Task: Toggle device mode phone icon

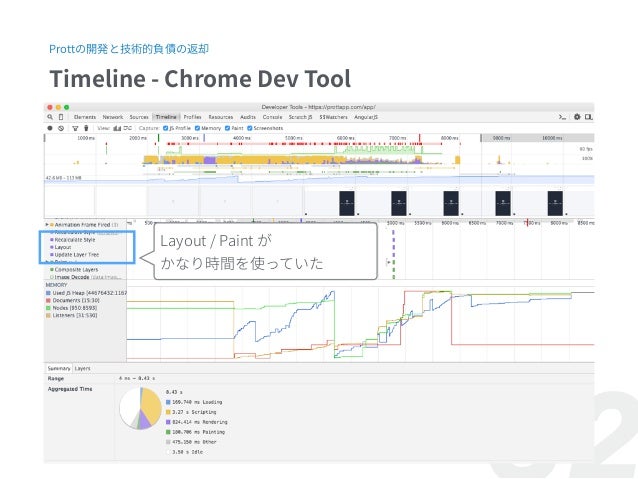Action: 61,117
